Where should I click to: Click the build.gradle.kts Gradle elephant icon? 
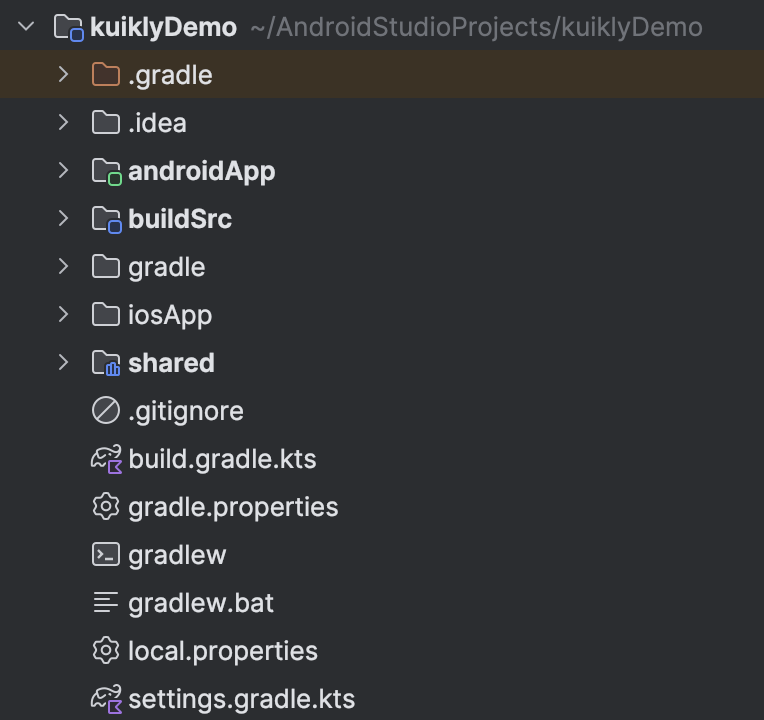click(106, 459)
